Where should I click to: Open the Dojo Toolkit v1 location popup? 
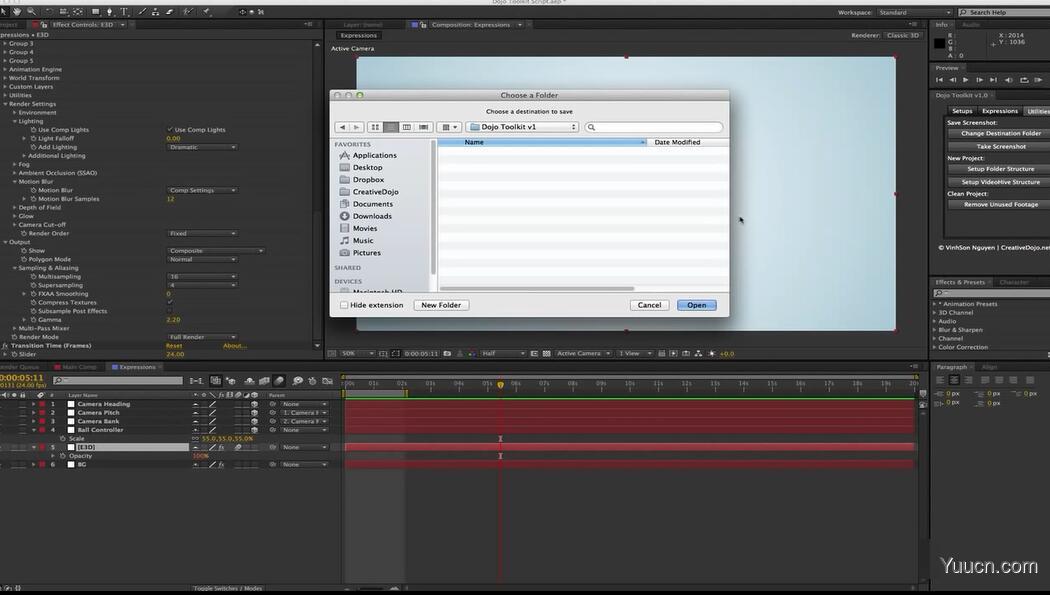(x=522, y=127)
